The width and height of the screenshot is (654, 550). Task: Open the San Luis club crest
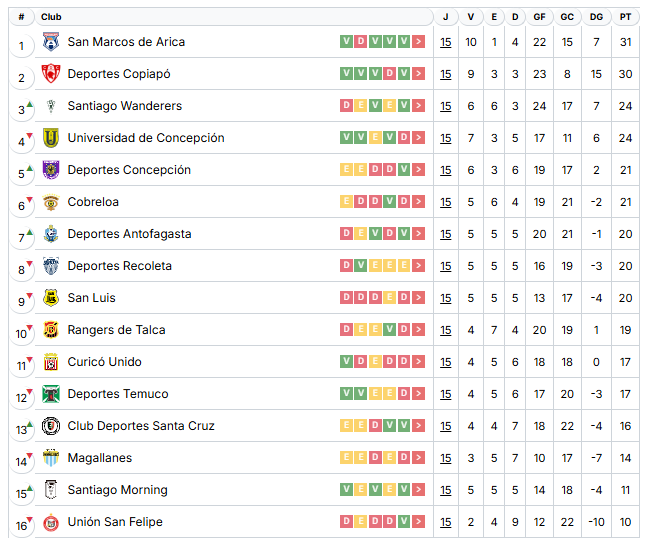coord(51,298)
